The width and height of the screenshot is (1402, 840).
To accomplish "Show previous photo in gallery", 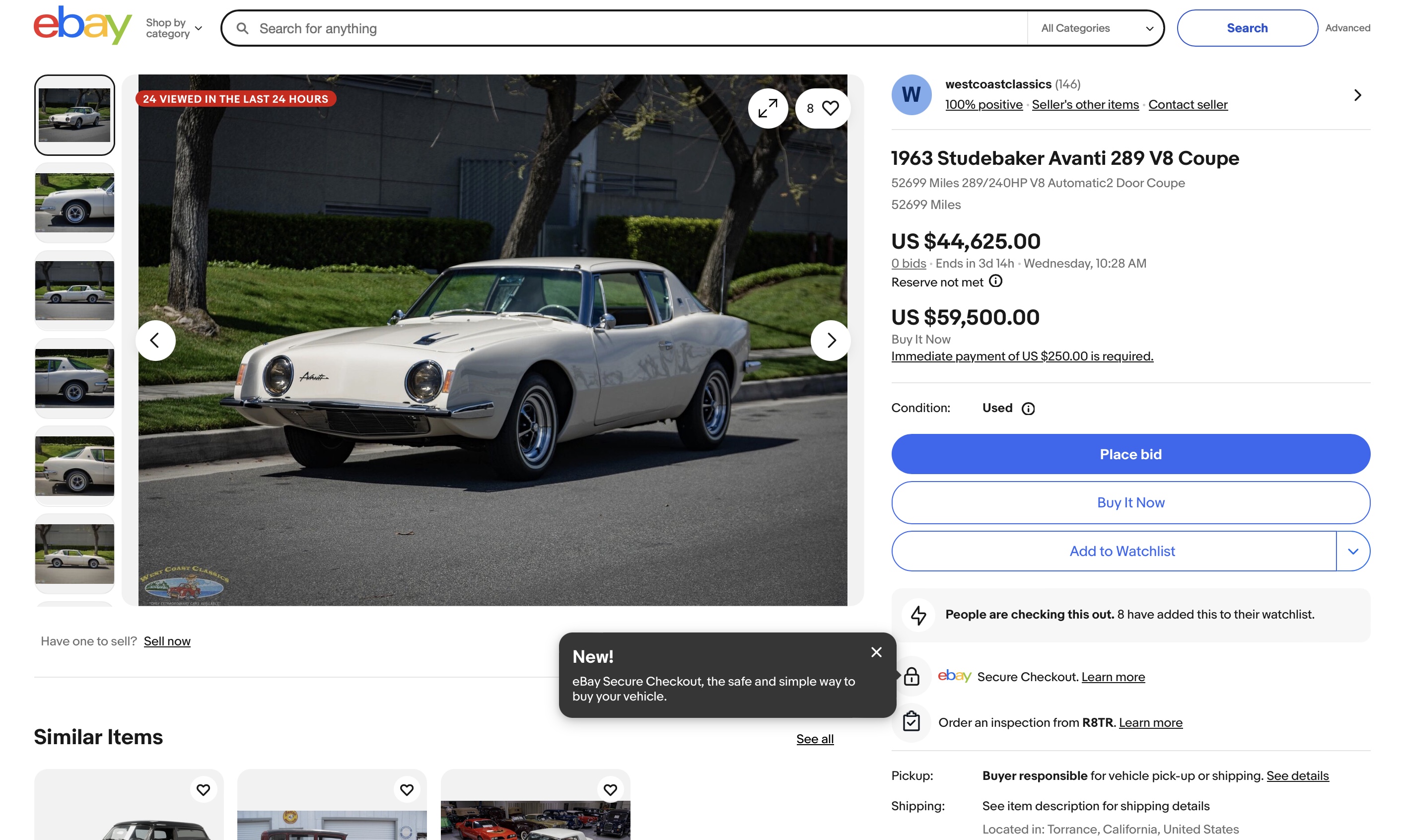I will (155, 340).
